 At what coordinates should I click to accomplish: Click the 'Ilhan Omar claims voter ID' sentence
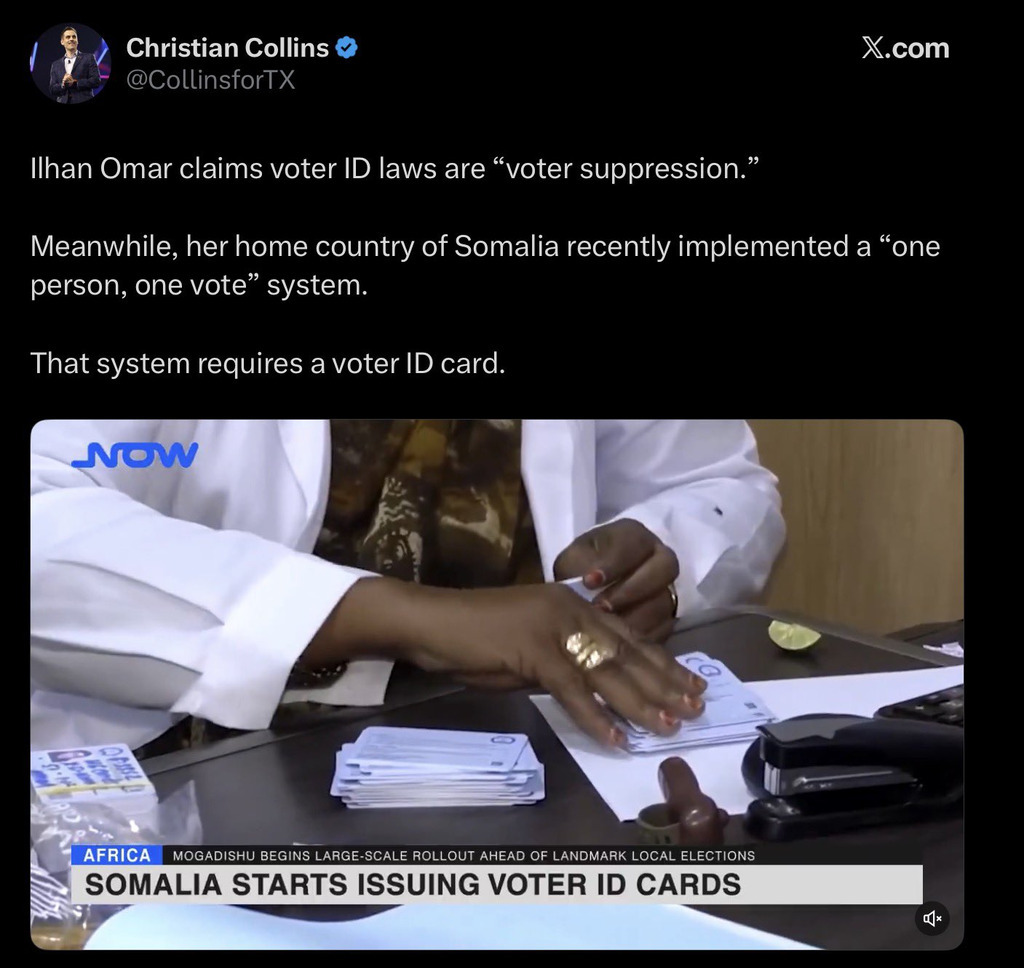[x=395, y=169]
